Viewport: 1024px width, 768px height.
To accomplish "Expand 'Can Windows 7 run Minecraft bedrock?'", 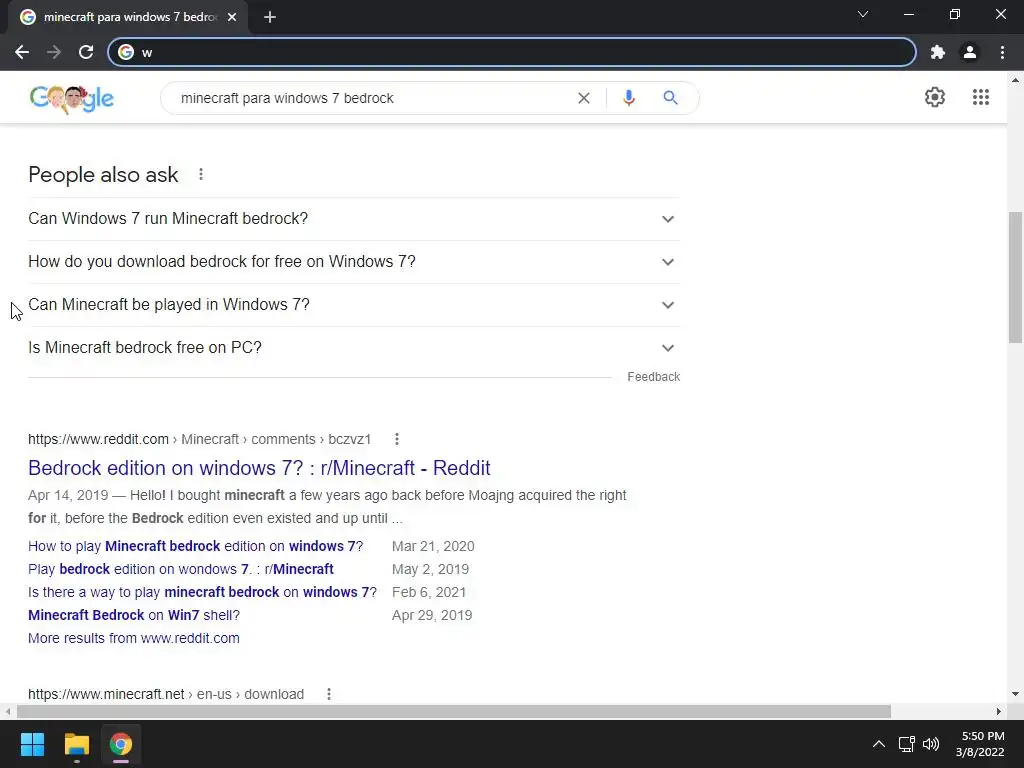I will coord(354,219).
